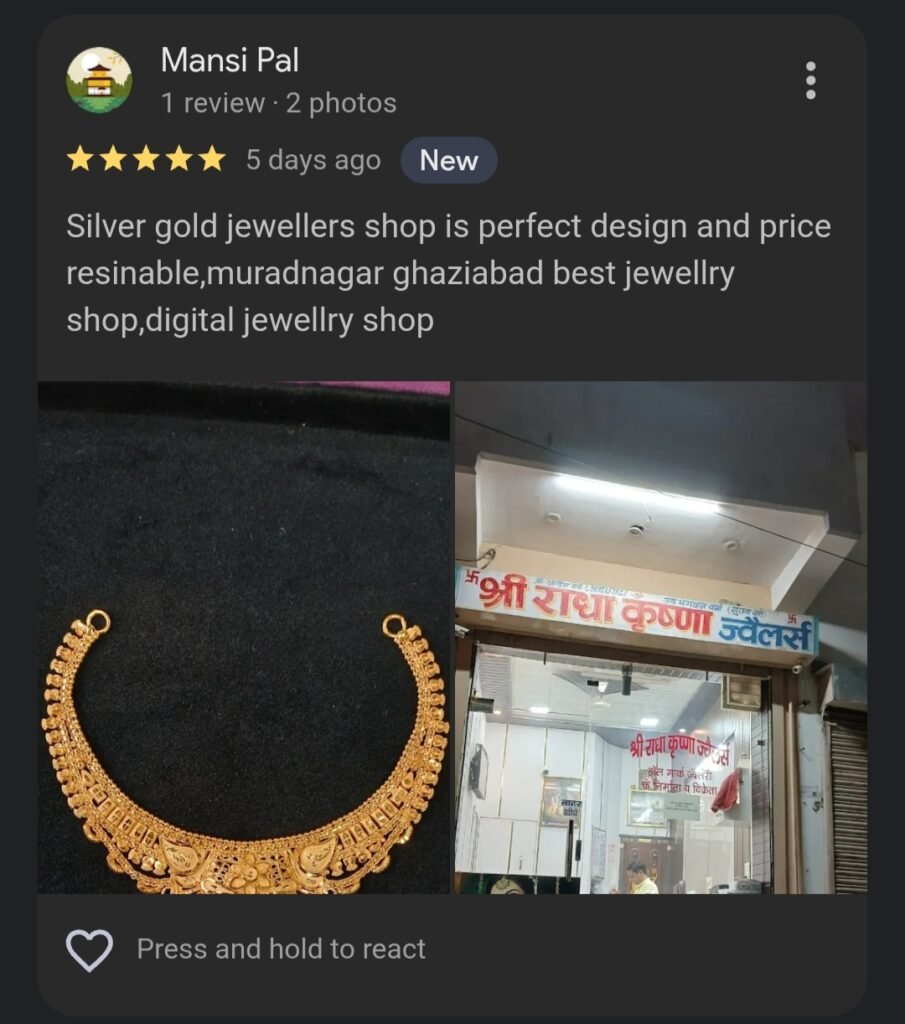Viewport: 905px width, 1024px height.
Task: Open the jewellers shop front photo
Action: [x=661, y=637]
